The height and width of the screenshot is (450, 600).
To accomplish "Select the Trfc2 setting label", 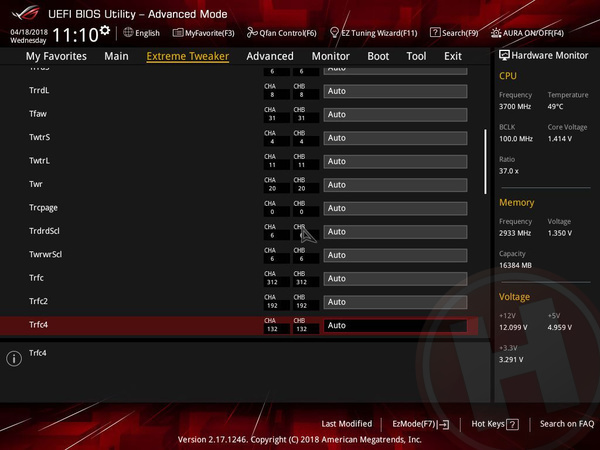I will [38, 301].
